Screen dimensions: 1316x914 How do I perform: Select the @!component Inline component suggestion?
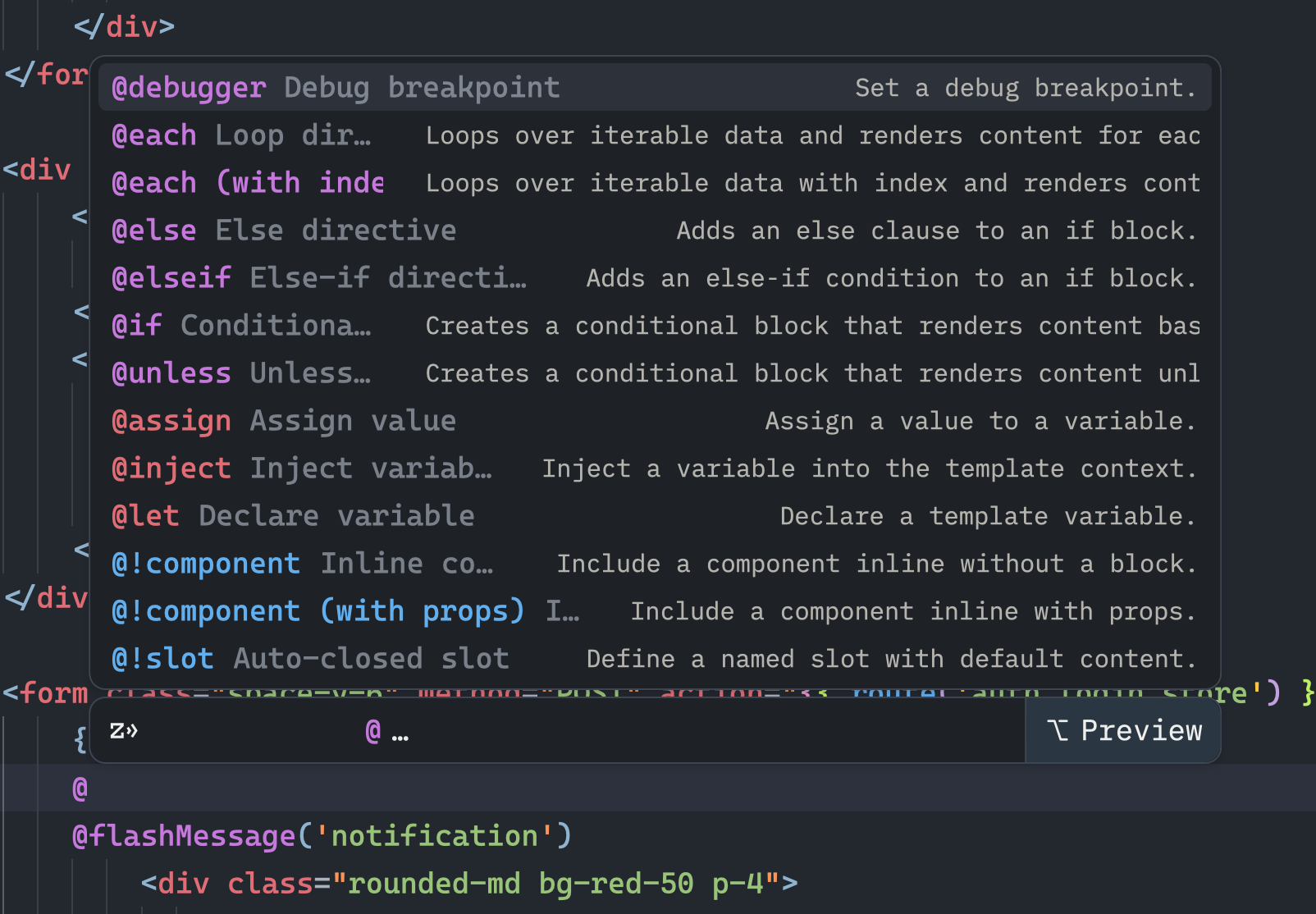655,563
